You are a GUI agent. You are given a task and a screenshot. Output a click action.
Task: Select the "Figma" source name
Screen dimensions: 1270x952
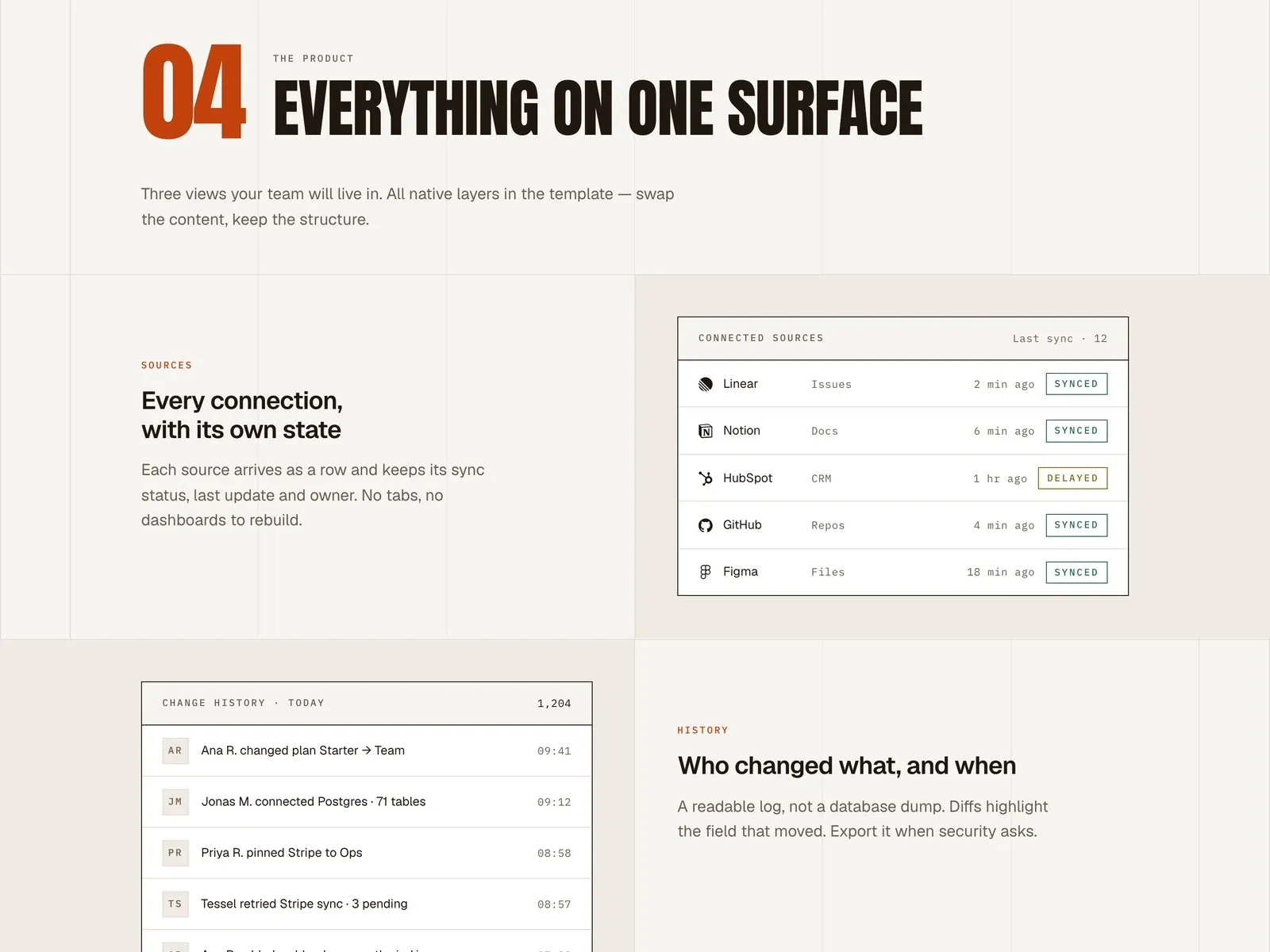point(741,572)
